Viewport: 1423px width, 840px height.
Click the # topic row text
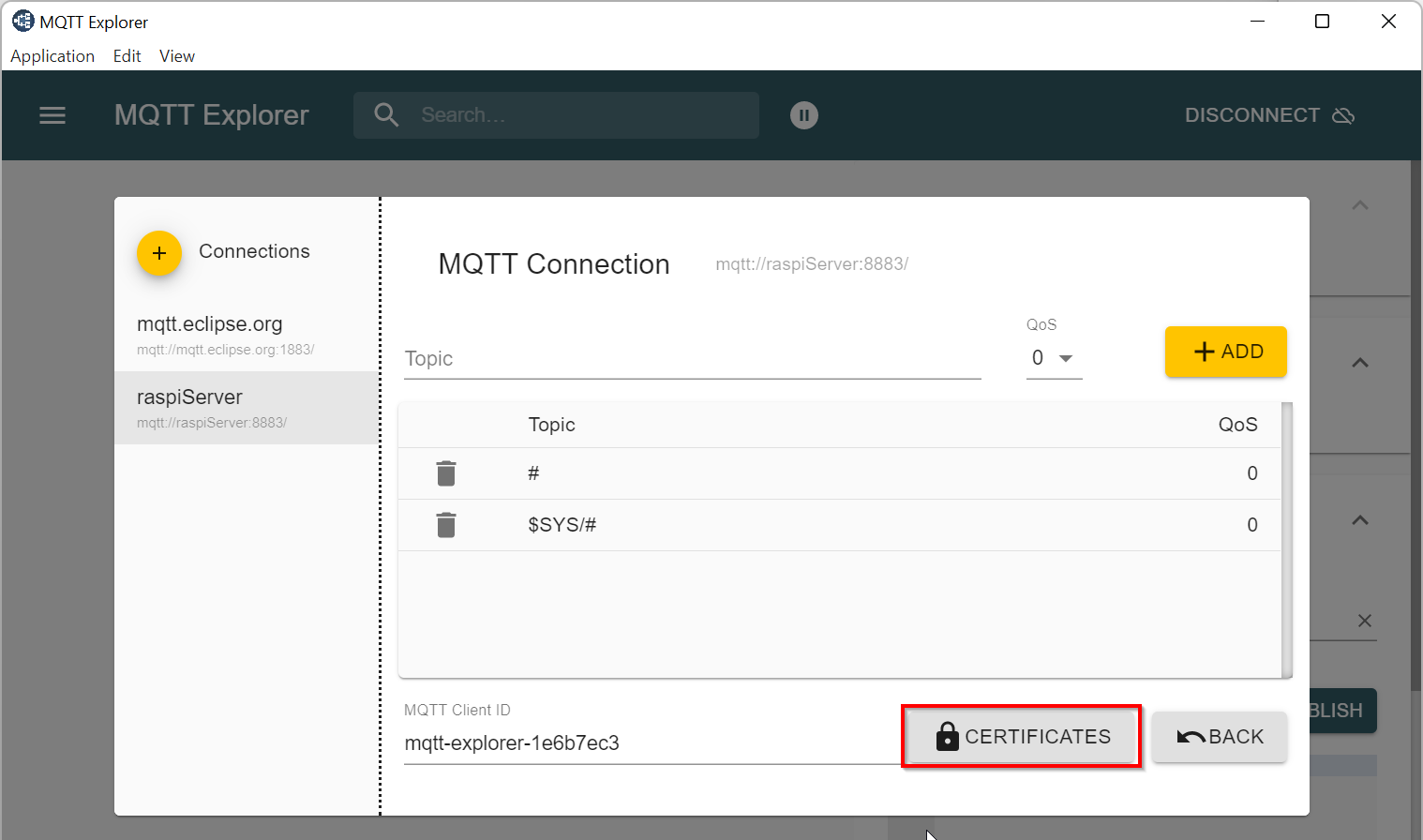(x=533, y=473)
